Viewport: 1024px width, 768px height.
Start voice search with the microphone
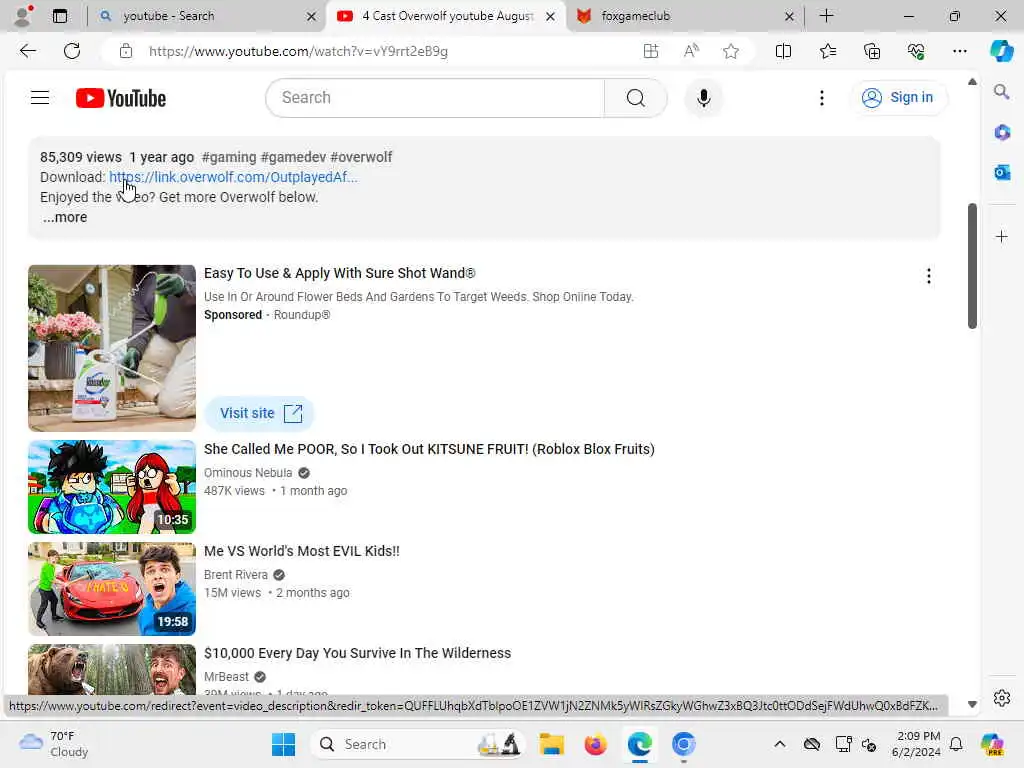click(703, 98)
